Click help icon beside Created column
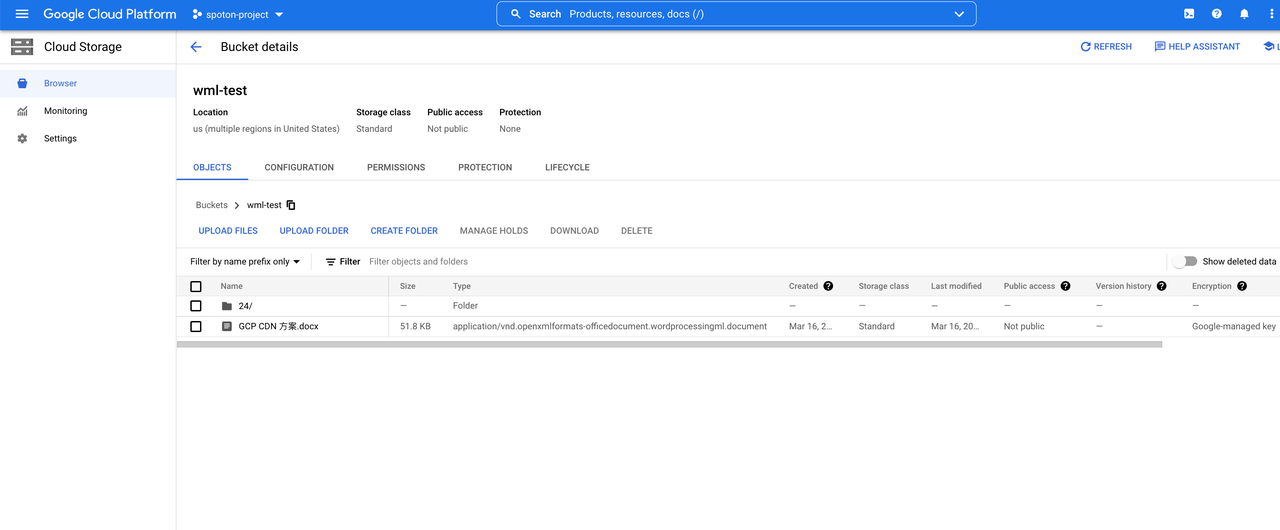 [x=828, y=286]
